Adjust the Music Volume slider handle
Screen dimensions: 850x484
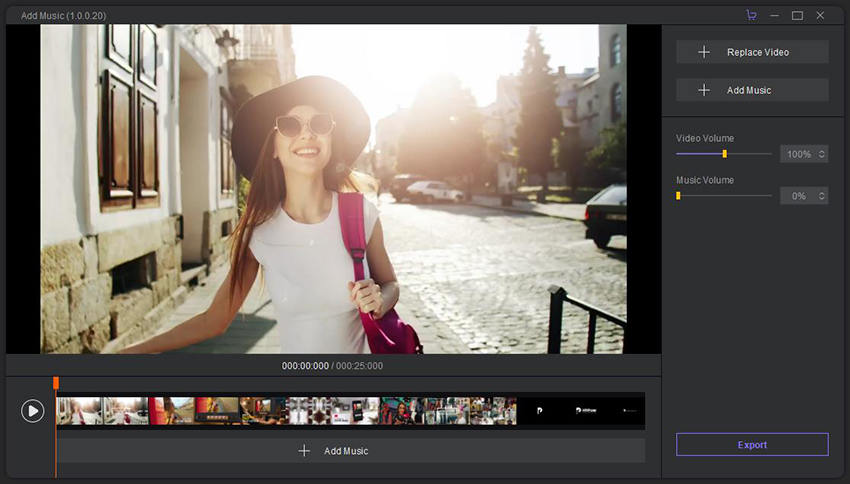(x=678, y=196)
